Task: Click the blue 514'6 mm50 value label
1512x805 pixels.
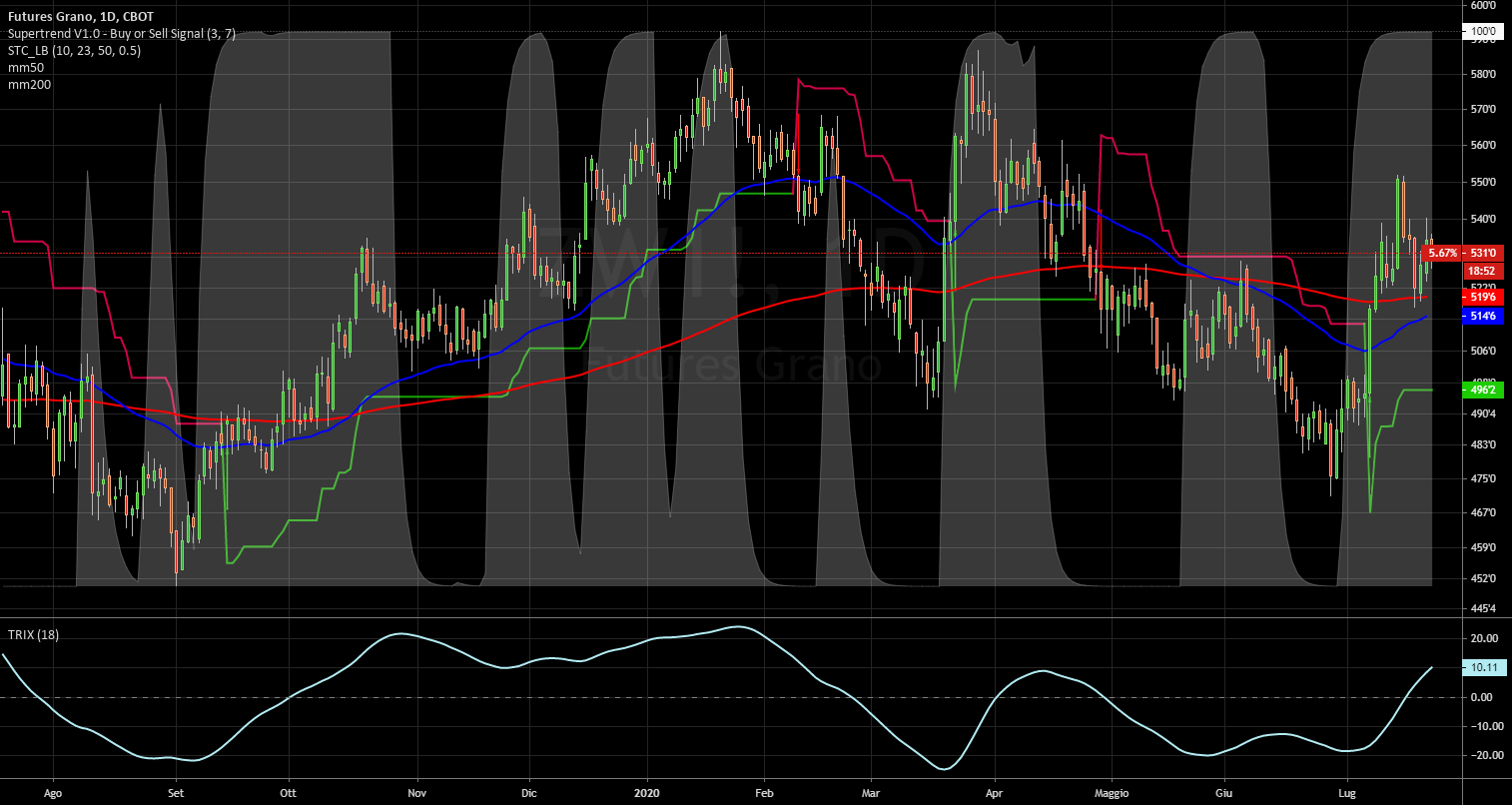Action: coord(1483,316)
